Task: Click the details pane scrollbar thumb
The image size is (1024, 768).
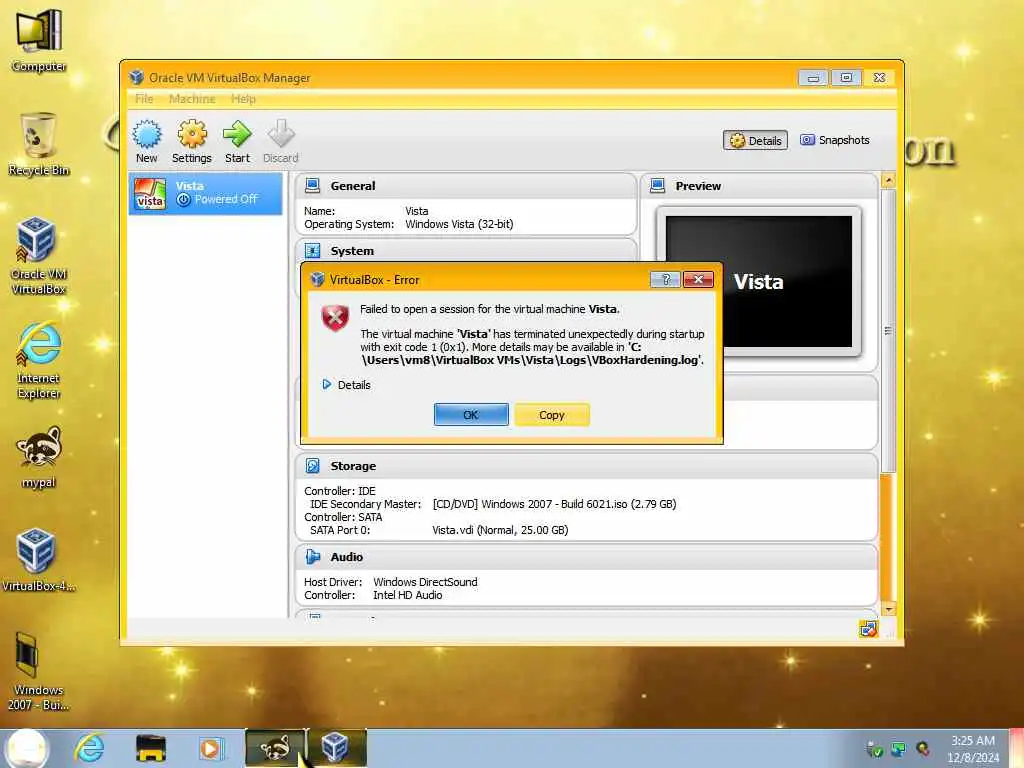Action: pyautogui.click(x=888, y=330)
